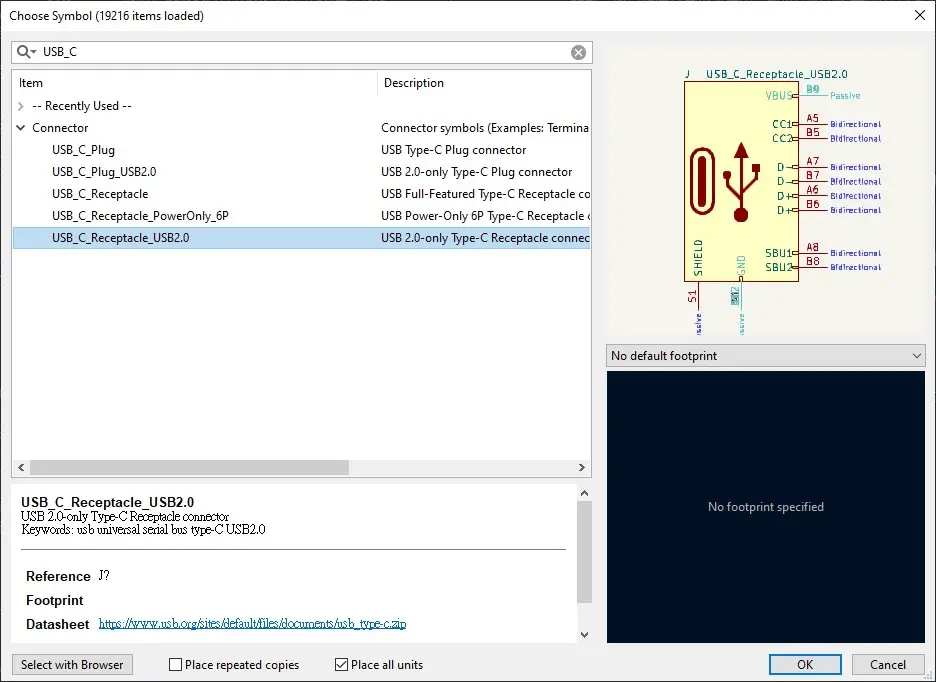Enable Place repeated copies checkbox
Screen dimensions: 936x682
point(176,665)
